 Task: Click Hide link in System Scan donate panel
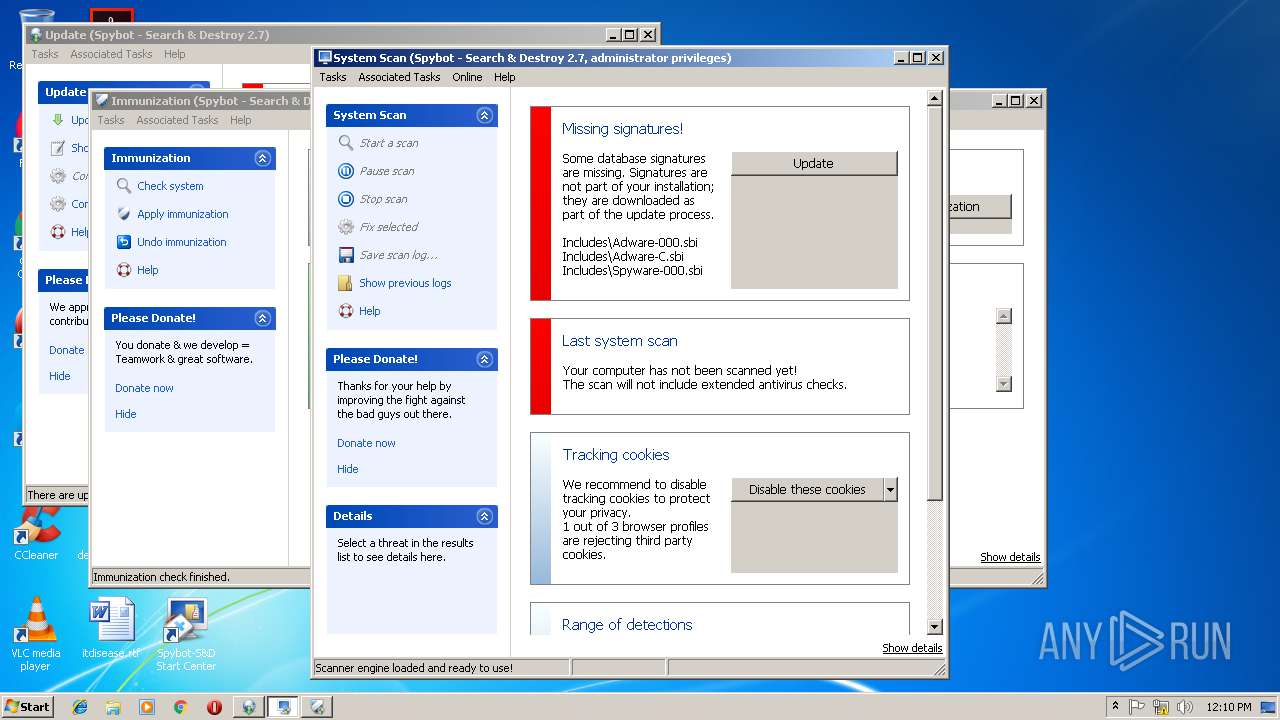tap(348, 469)
